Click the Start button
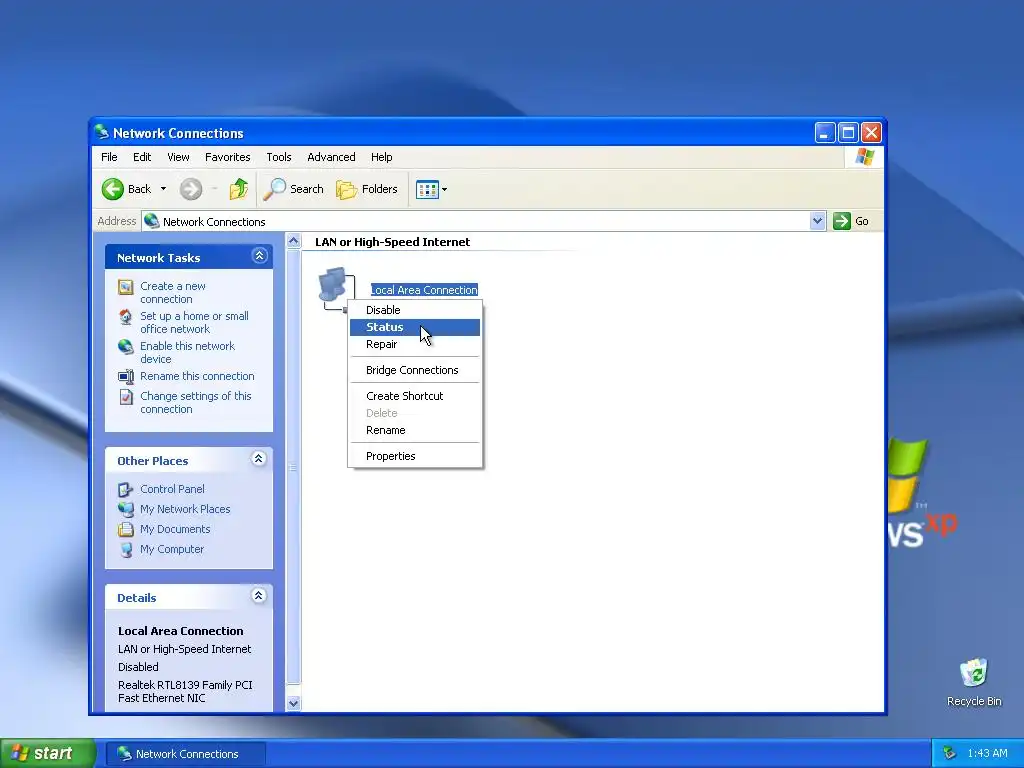The image size is (1024, 768). coord(47,754)
